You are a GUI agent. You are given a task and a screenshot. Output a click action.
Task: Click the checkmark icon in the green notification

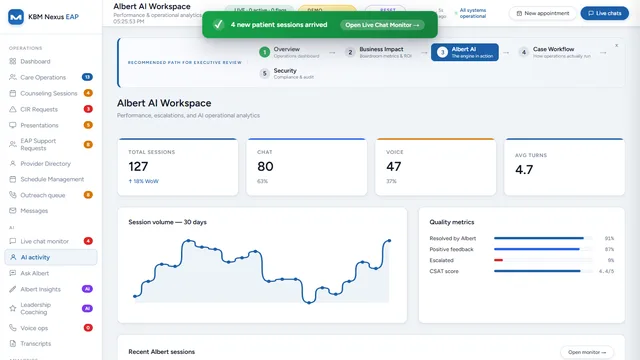coord(218,24)
